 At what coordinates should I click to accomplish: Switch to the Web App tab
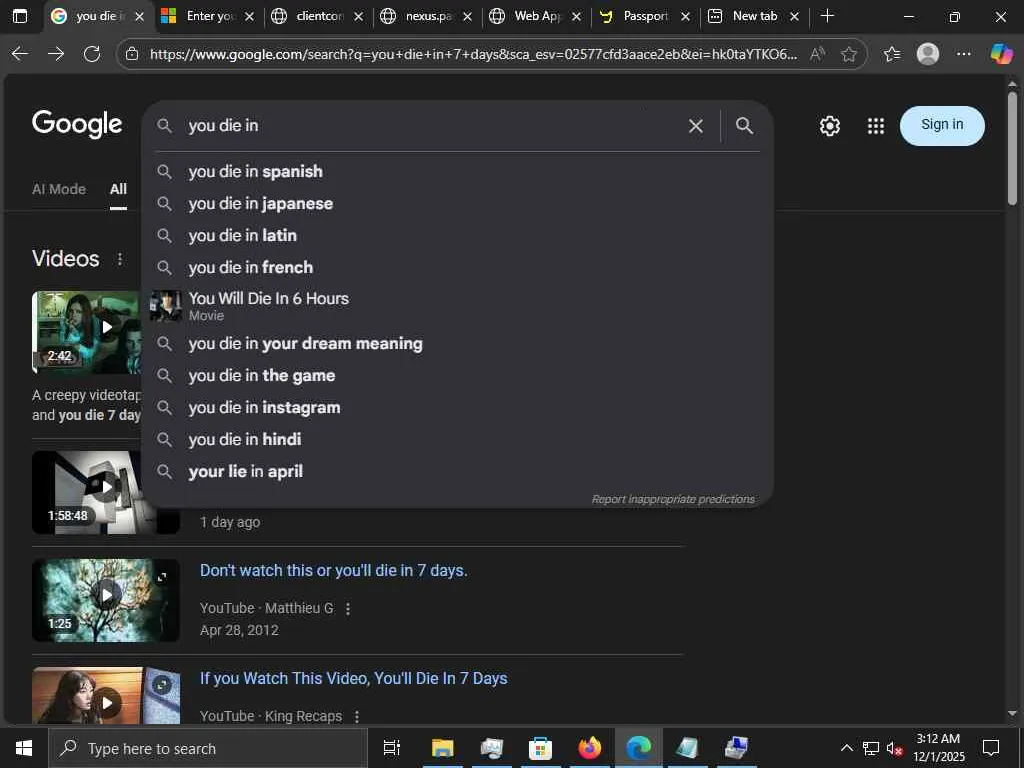pyautogui.click(x=536, y=16)
